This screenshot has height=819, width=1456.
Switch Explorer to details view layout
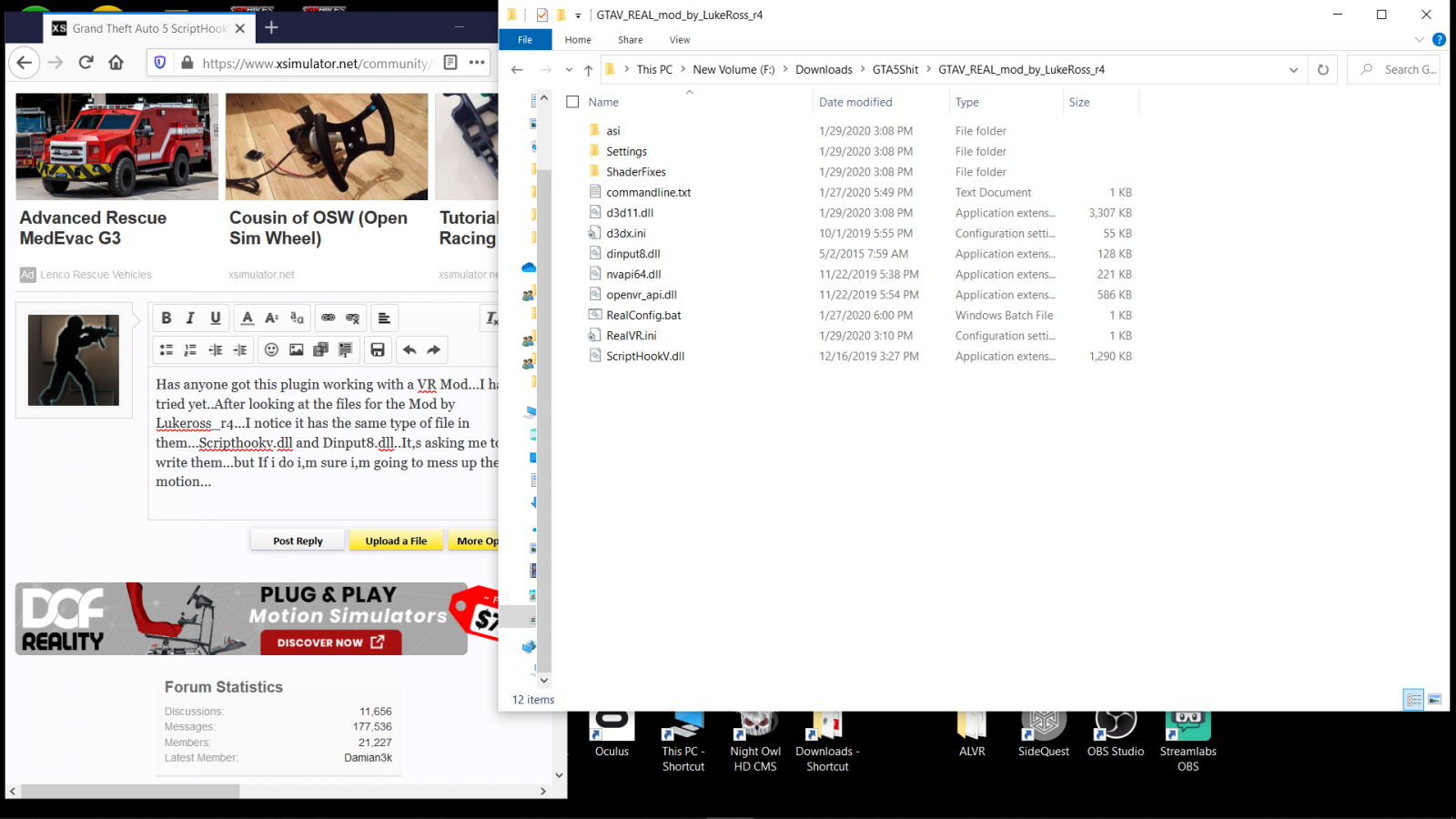click(1413, 699)
